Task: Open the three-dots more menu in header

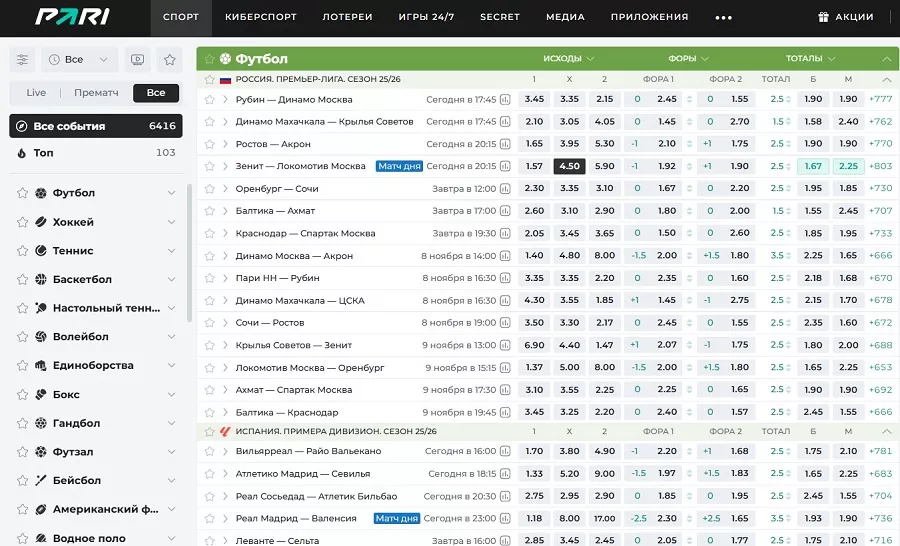Action: (724, 18)
